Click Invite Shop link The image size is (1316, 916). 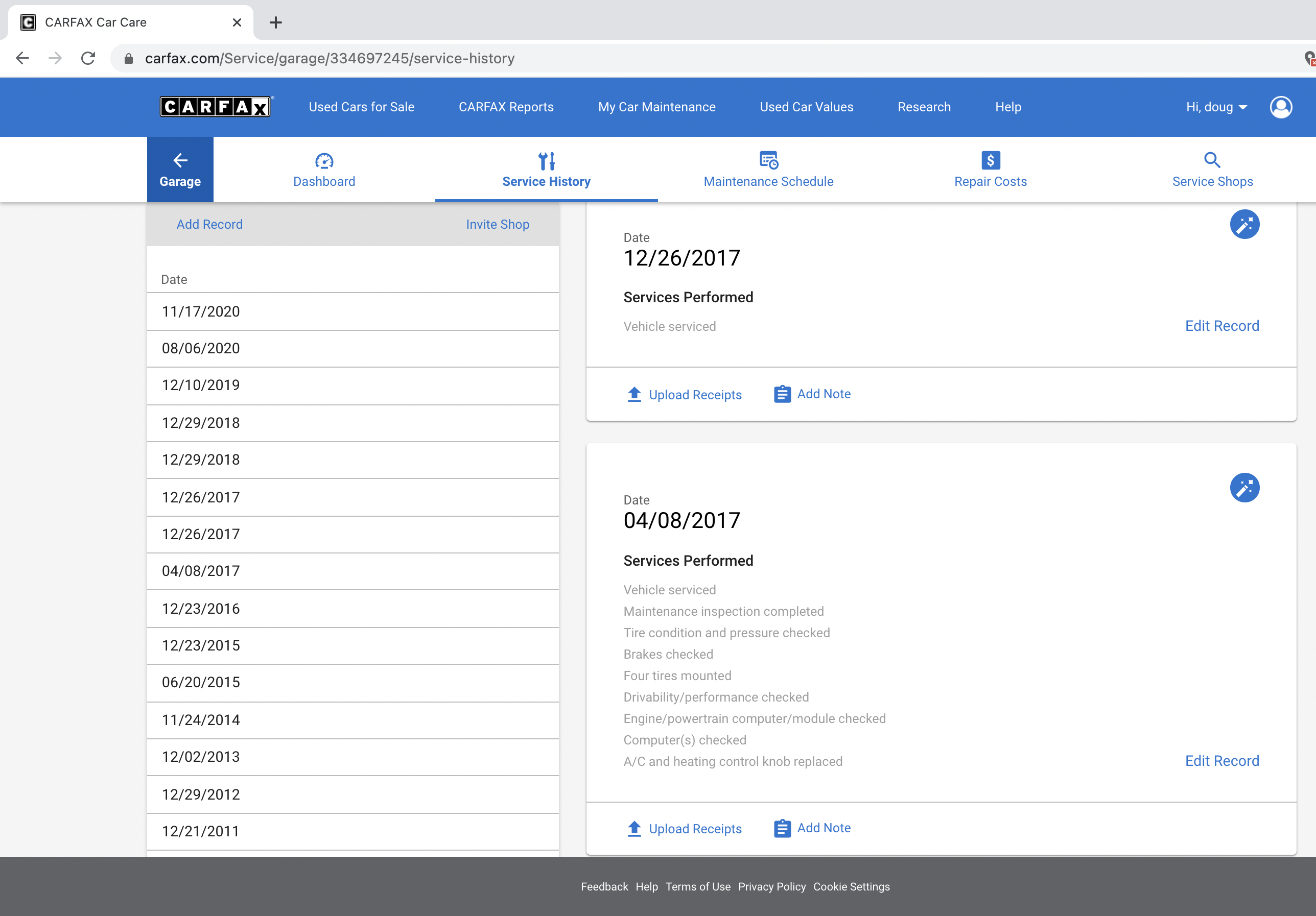coord(497,225)
